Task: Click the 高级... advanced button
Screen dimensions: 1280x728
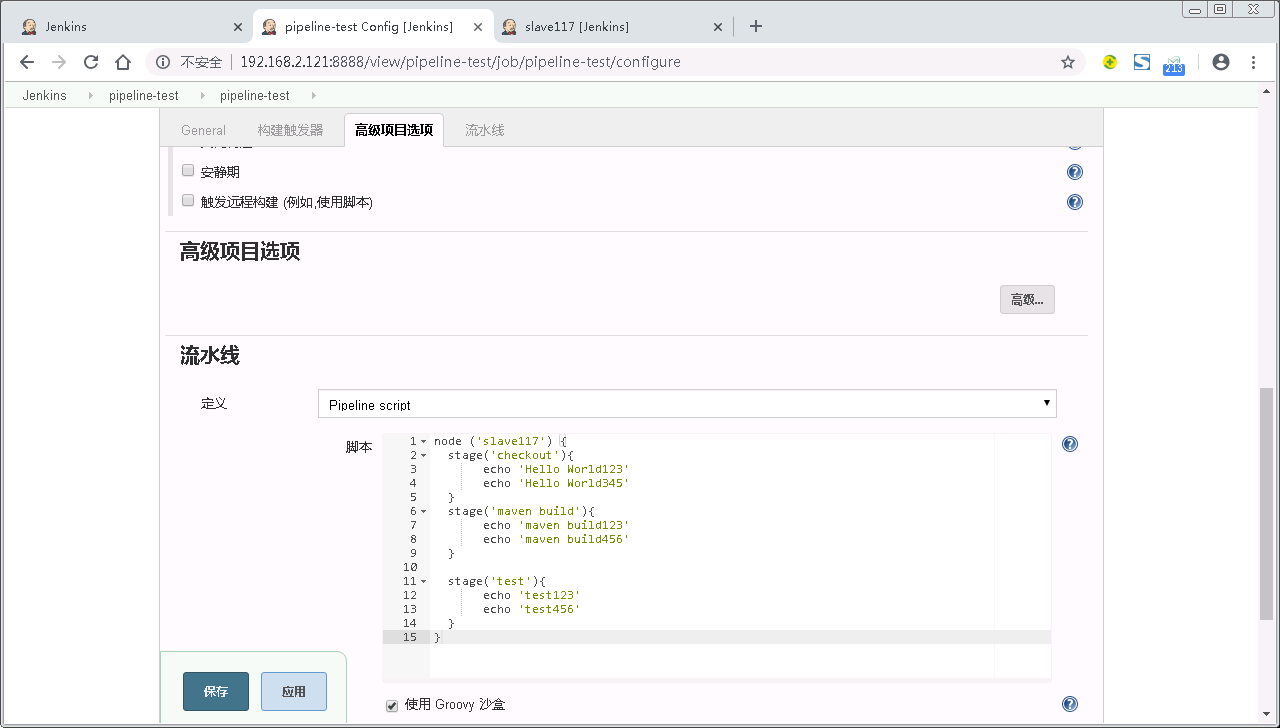Action: tap(1027, 300)
